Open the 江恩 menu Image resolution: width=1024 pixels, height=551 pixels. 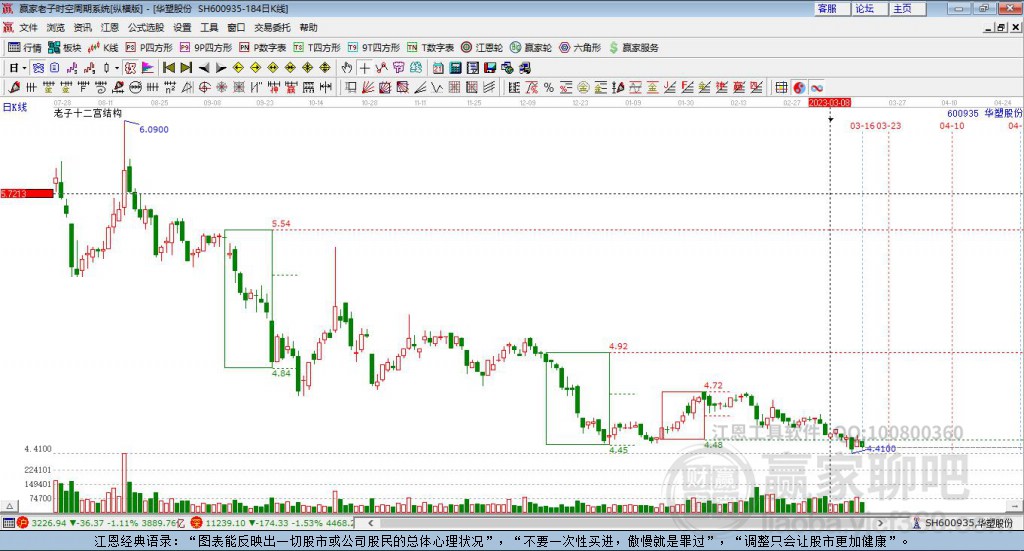[110, 27]
